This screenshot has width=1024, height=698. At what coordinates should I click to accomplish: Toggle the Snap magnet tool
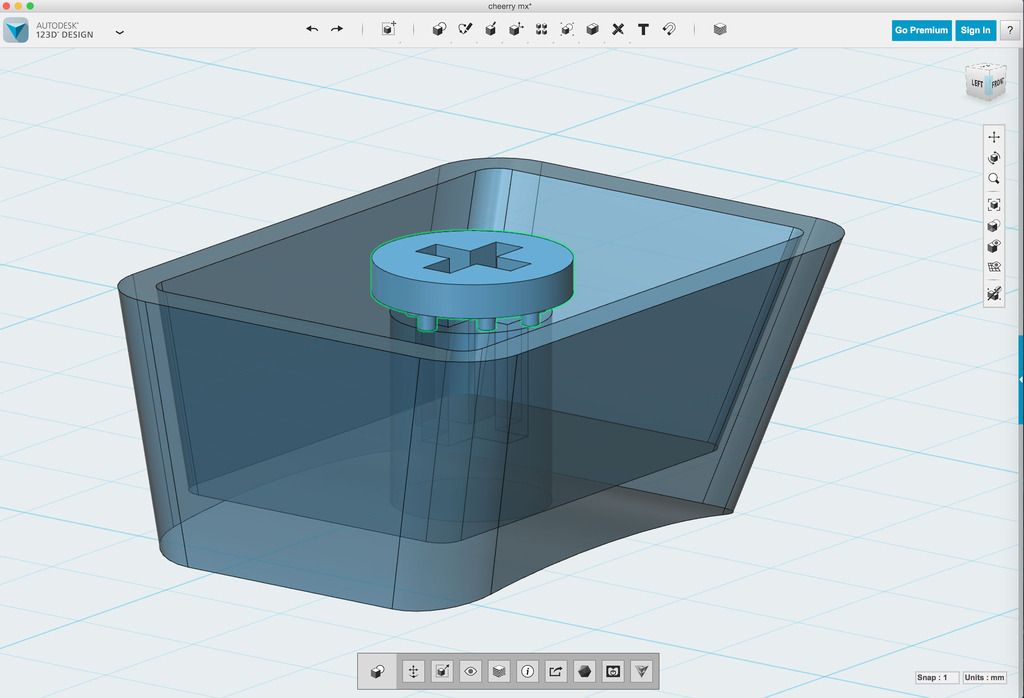pyautogui.click(x=669, y=29)
